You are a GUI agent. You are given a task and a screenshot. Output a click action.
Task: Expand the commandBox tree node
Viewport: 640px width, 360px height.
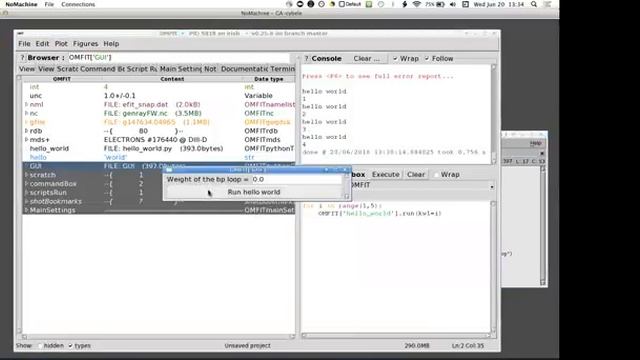pyautogui.click(x=27, y=184)
